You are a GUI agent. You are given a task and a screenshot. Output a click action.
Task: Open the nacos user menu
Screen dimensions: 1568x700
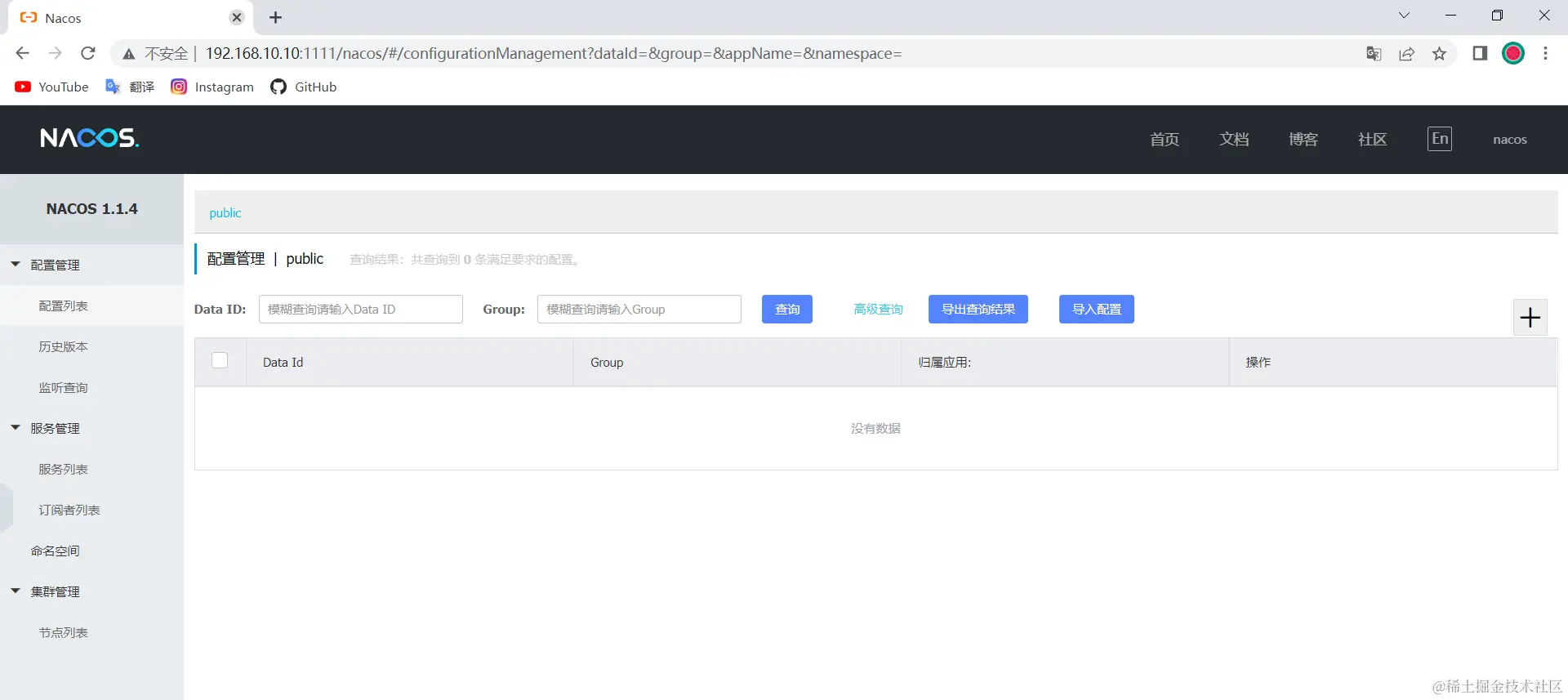tap(1510, 140)
